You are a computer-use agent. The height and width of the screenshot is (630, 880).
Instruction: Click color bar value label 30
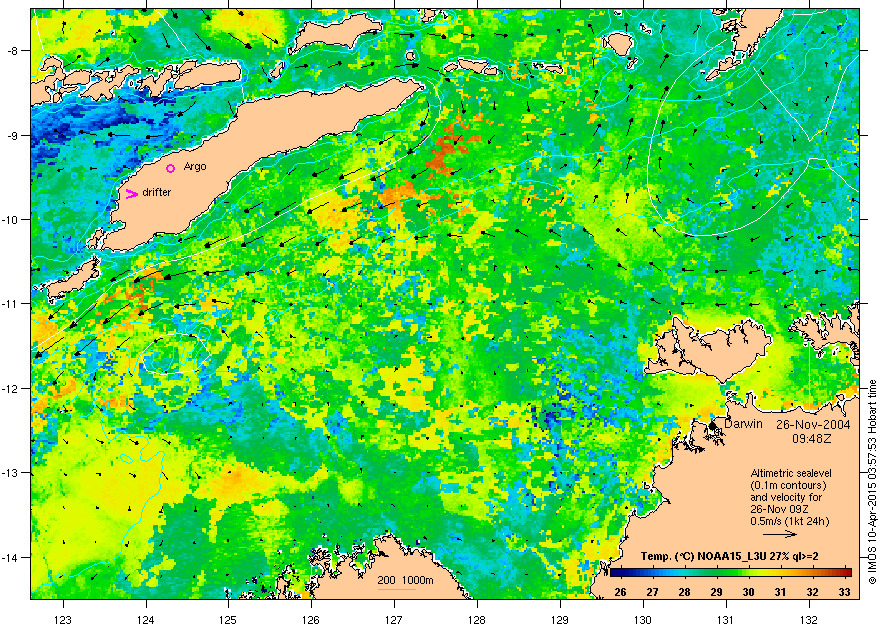(748, 592)
